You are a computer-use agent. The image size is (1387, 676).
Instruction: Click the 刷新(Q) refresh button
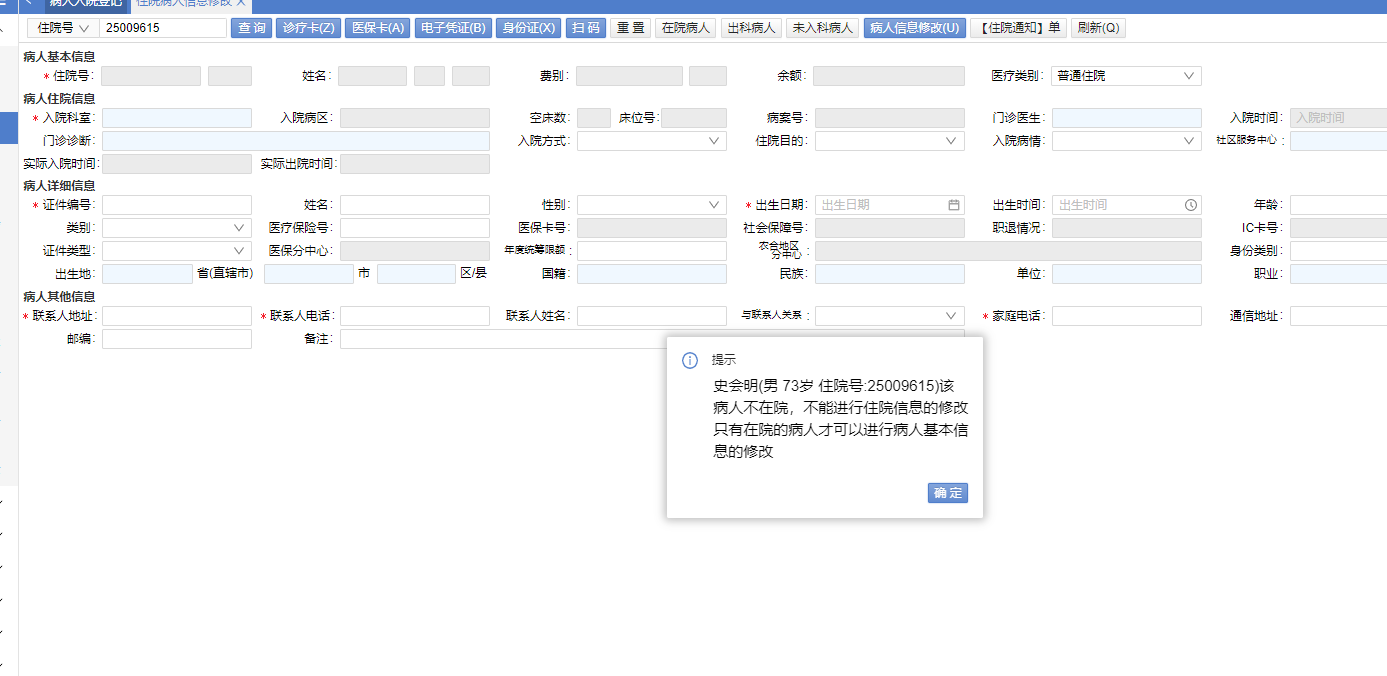(1098, 28)
